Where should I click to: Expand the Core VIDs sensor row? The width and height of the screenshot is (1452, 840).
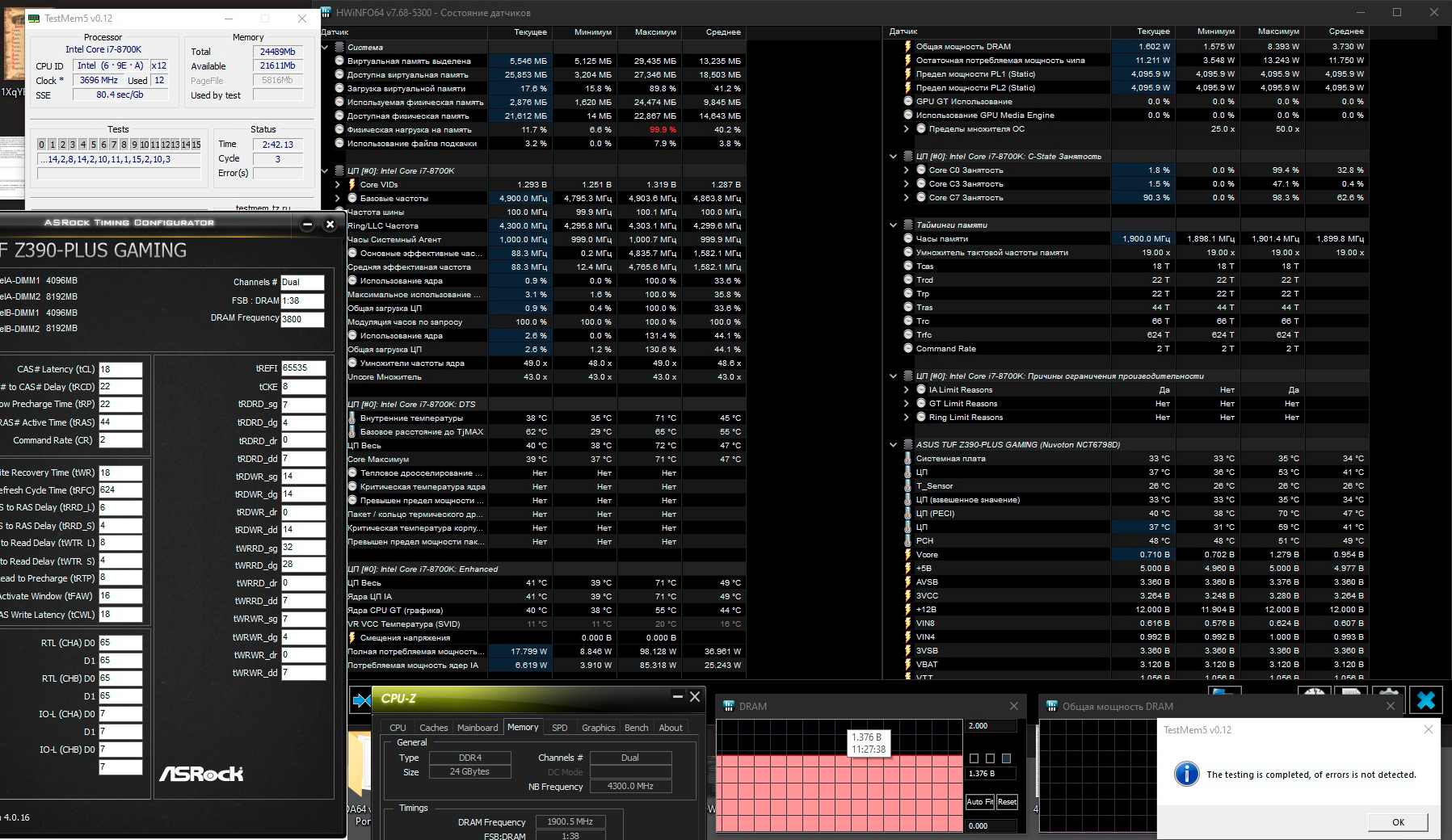point(338,184)
